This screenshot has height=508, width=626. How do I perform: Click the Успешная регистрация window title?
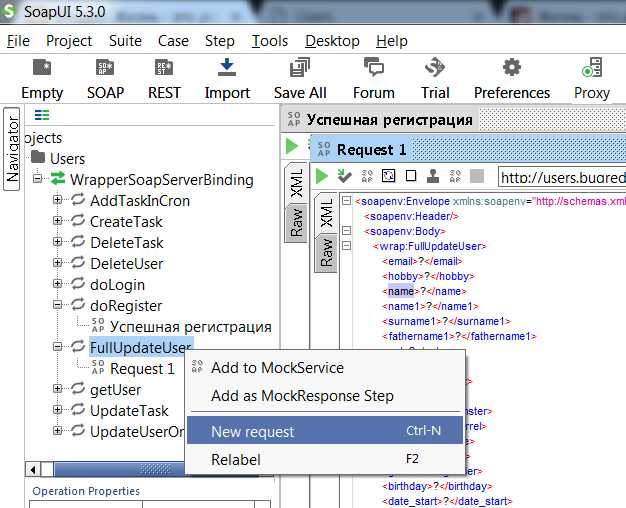click(390, 120)
